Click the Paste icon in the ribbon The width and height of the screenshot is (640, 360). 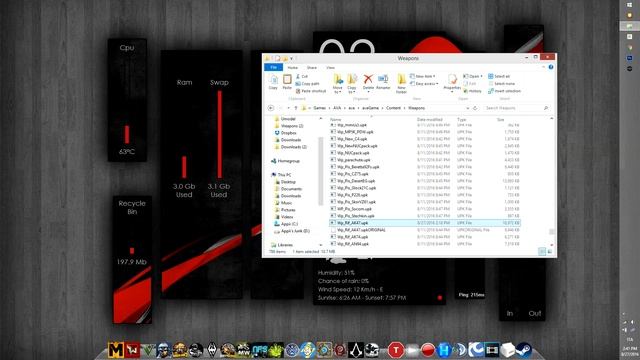(287, 82)
